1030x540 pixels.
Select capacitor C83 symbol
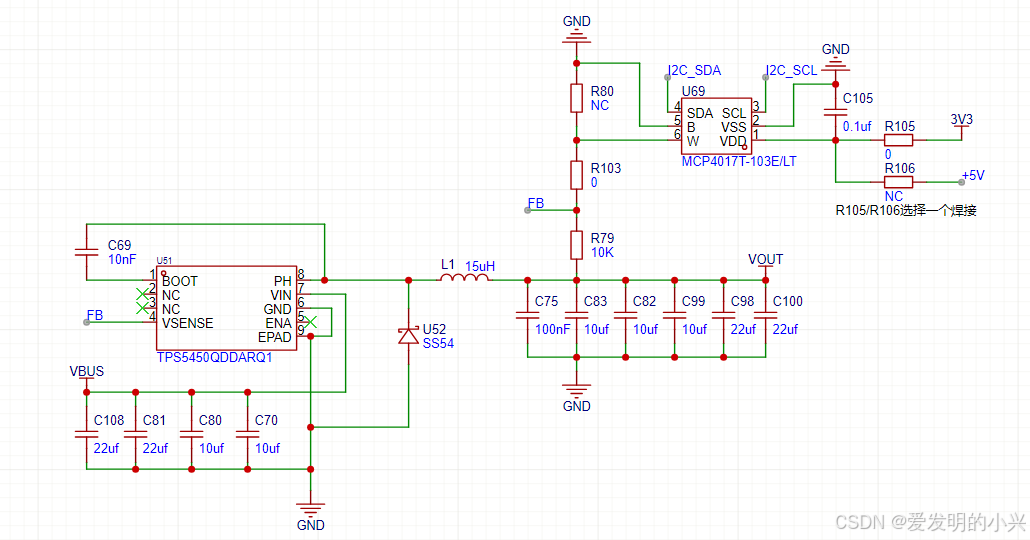576,315
